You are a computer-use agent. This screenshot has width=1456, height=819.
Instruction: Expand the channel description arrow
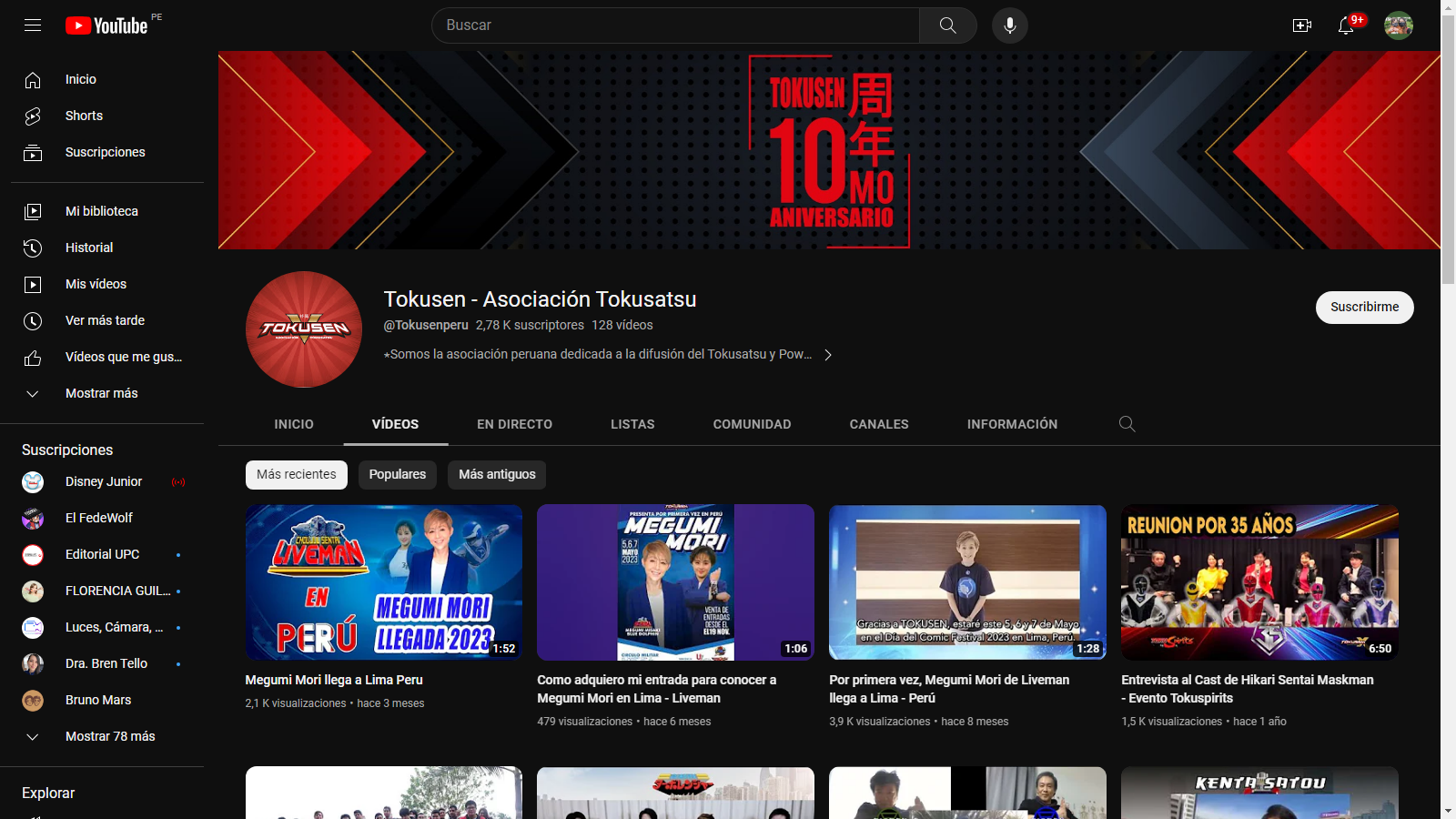tap(828, 355)
